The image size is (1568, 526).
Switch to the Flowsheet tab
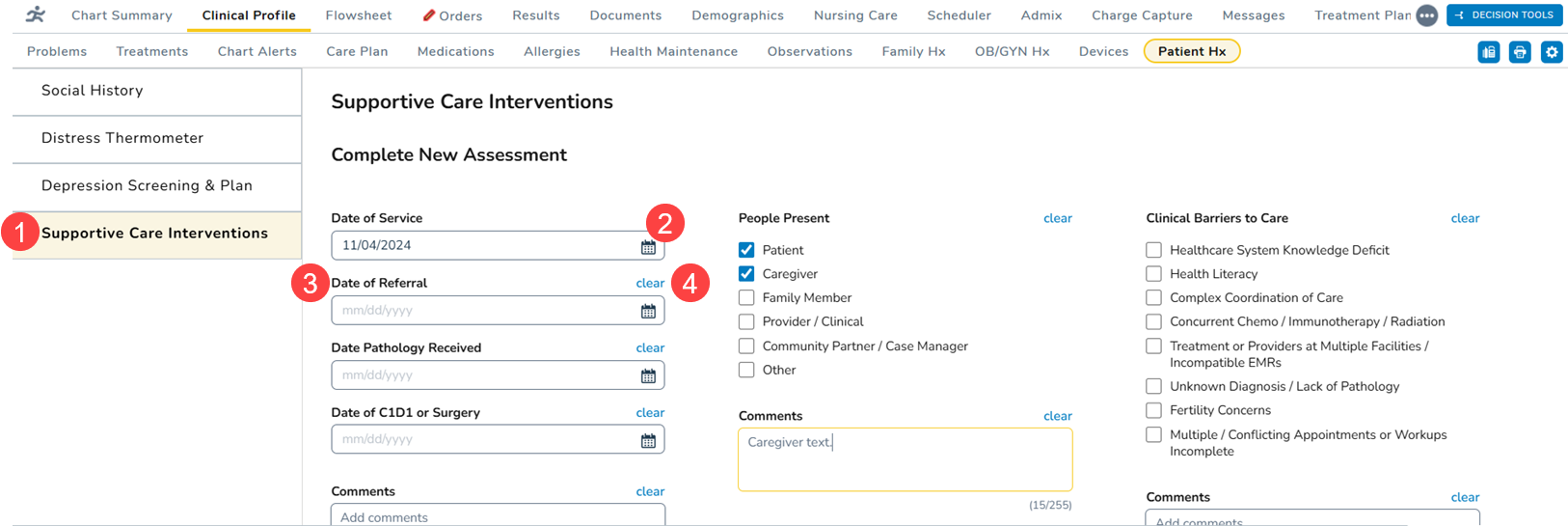(x=359, y=15)
